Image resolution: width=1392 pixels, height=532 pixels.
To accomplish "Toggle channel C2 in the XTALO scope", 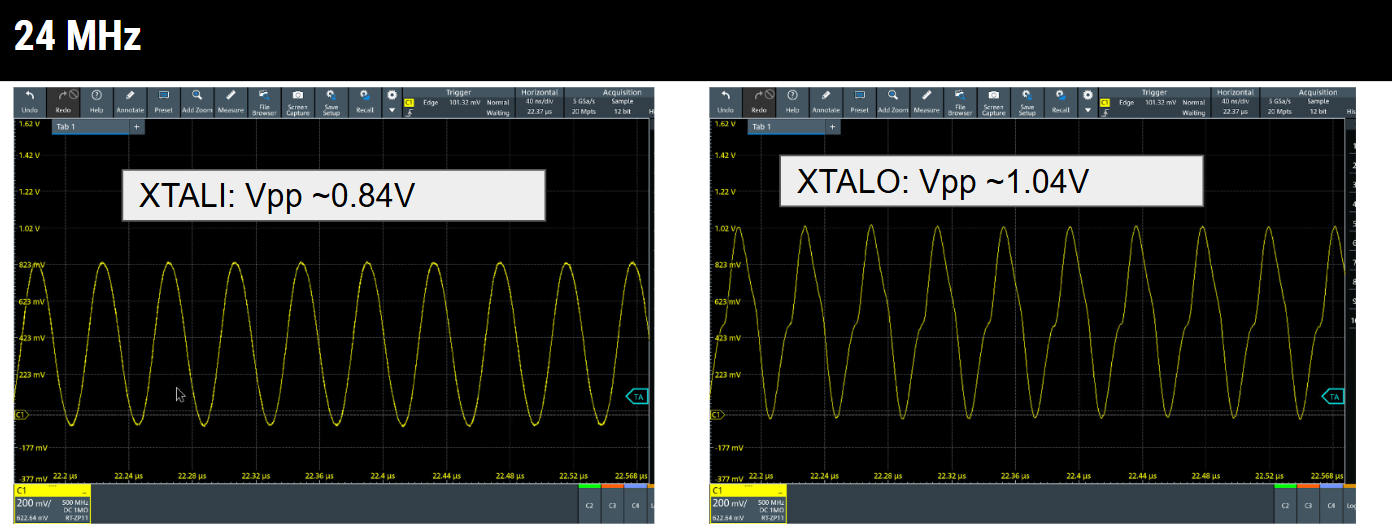I will pos(1286,505).
